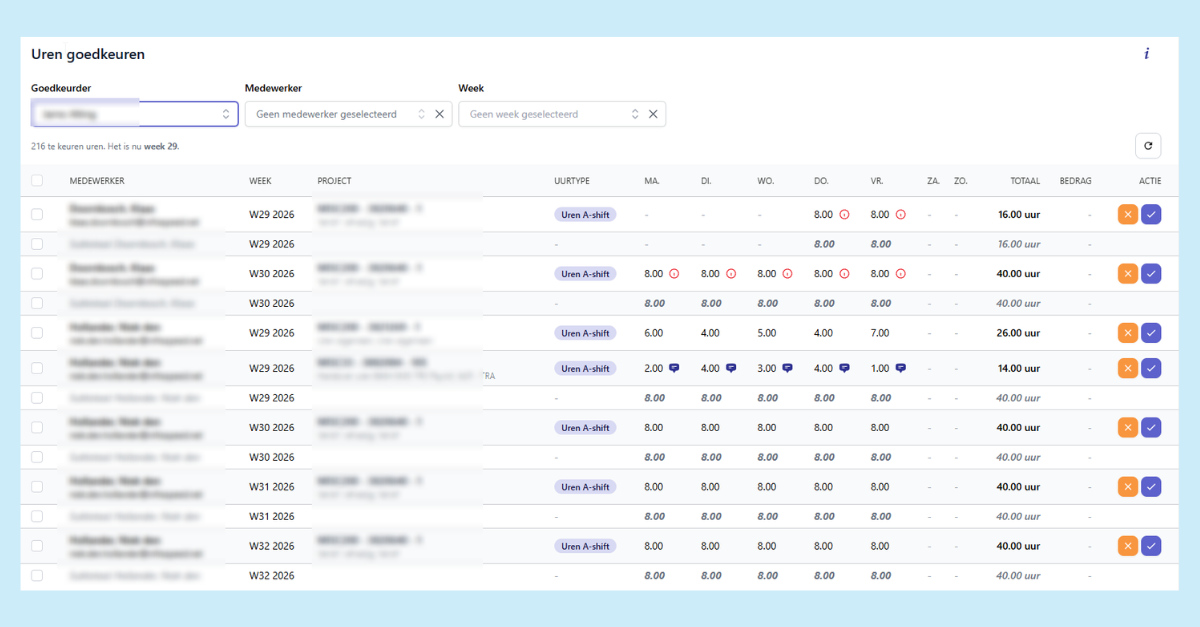
Task: Reject the W29 16.00 uur row
Action: 1128,214
